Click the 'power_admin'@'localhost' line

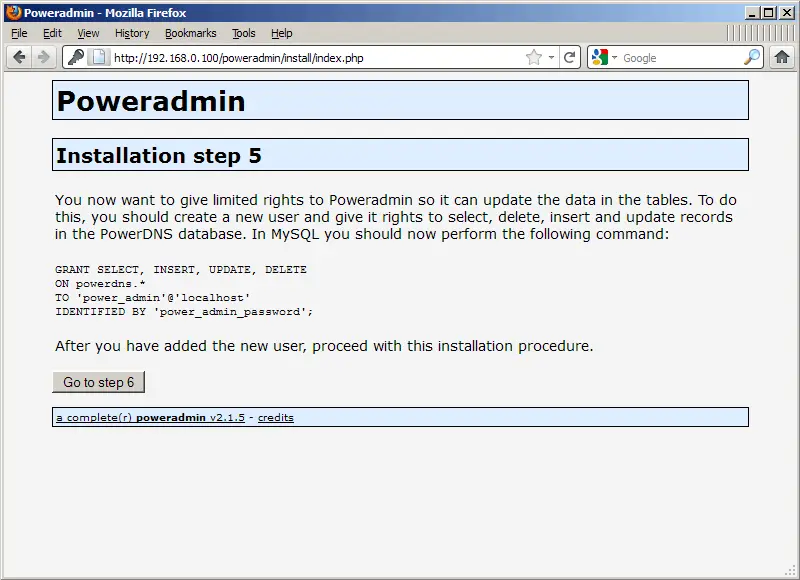click(x=153, y=297)
